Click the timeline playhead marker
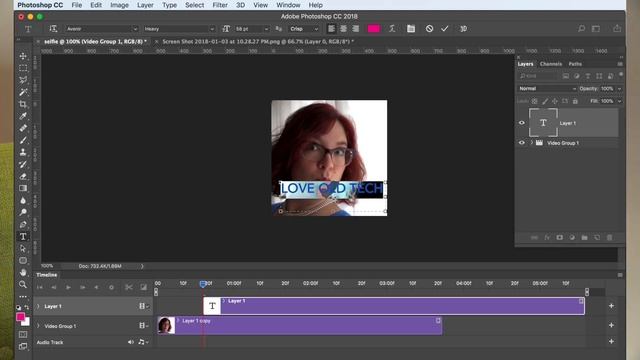The height and width of the screenshot is (360, 640). (x=203, y=284)
